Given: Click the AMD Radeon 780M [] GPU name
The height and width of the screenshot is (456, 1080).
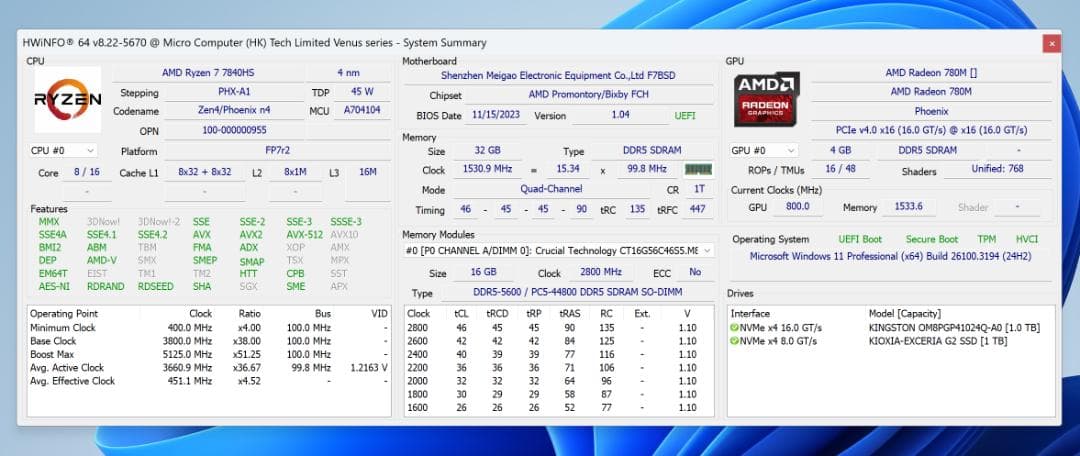Looking at the screenshot, I should click(931, 72).
